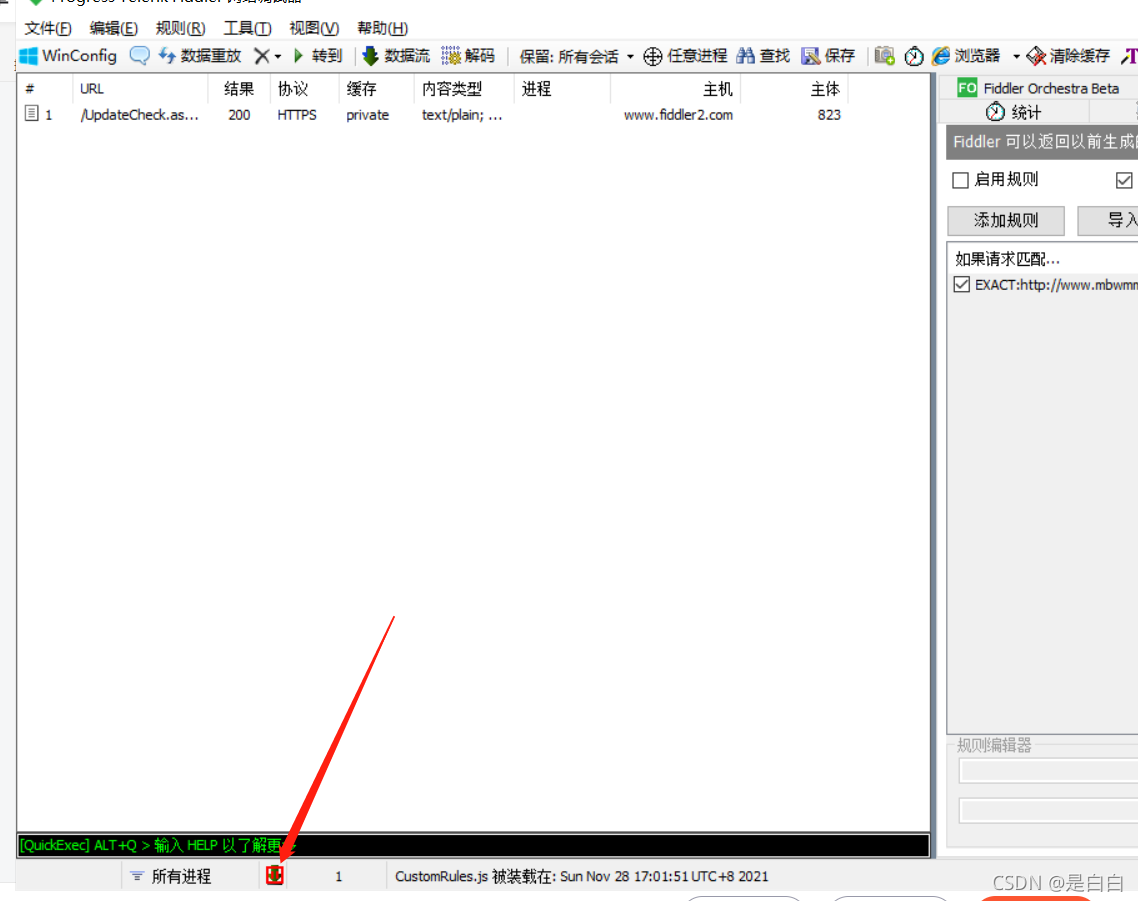Click the session count 1 in status bar

click(338, 876)
